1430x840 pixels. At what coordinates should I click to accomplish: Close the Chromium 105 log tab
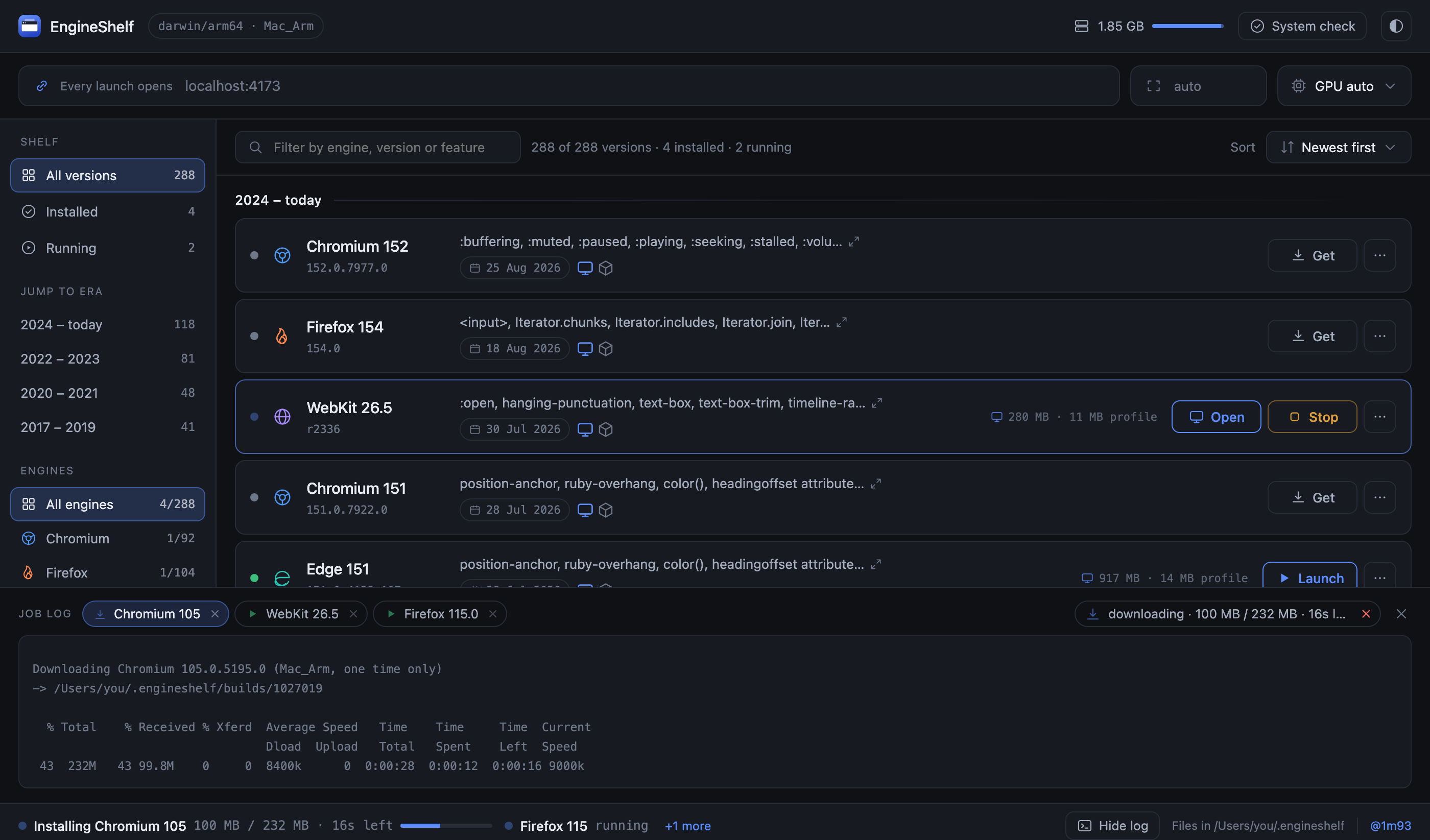(x=215, y=614)
